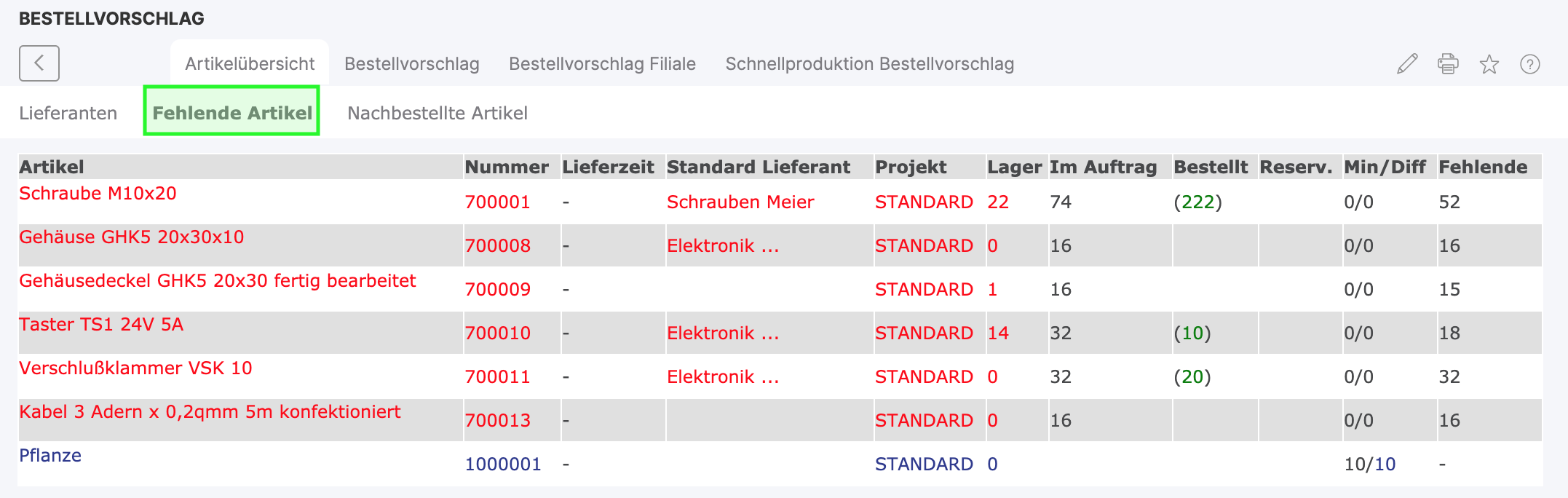Switch to the Bestellvorschlag tab
Screen dimensions: 1568x498
(413, 64)
